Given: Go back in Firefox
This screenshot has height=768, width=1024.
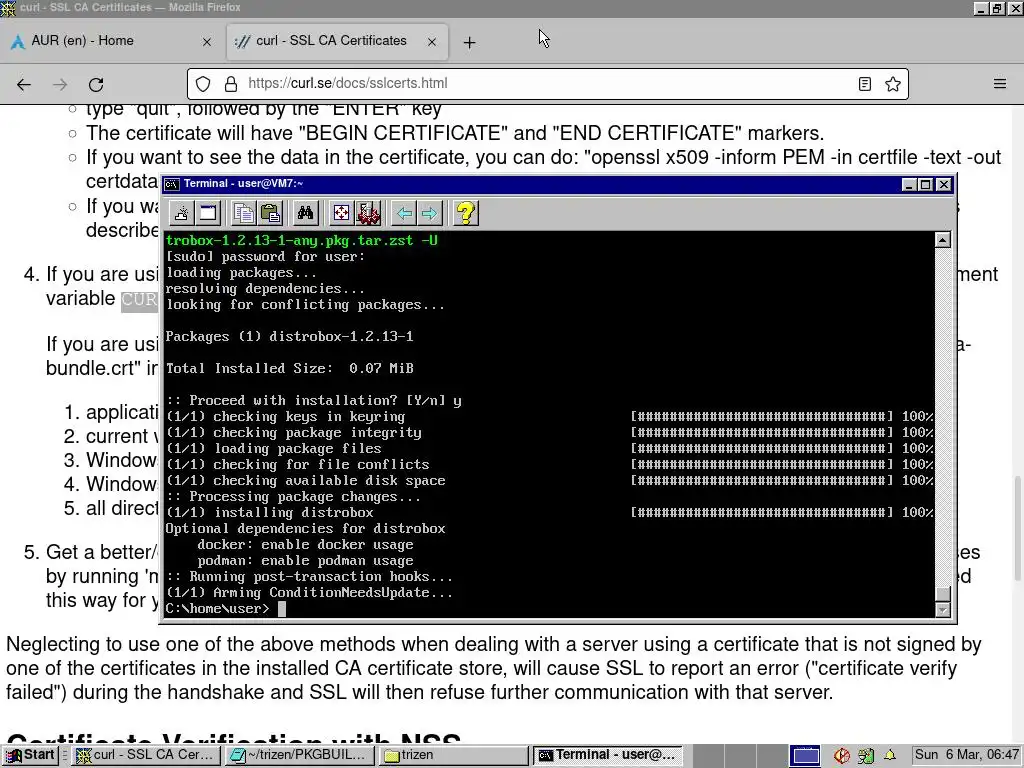Looking at the screenshot, I should point(24,84).
